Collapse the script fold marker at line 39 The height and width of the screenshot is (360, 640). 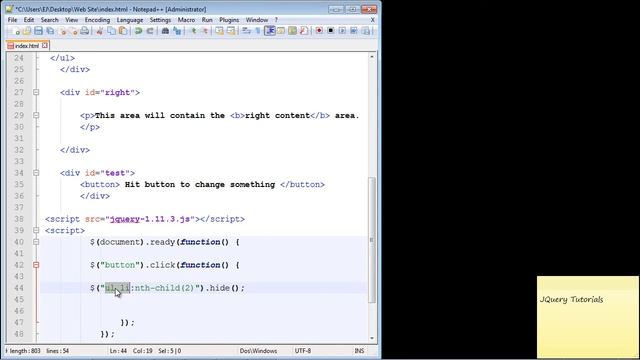pos(36,230)
